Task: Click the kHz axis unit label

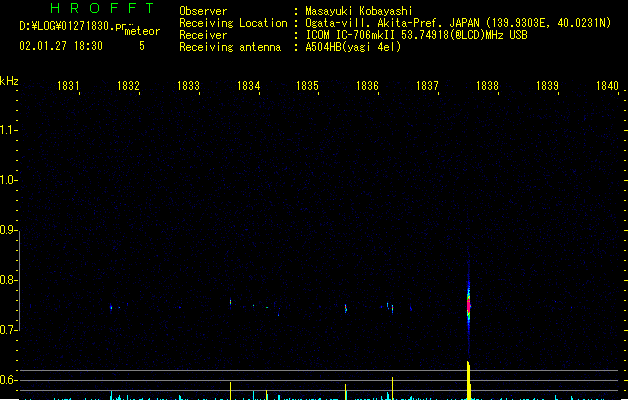Action: click(9, 81)
